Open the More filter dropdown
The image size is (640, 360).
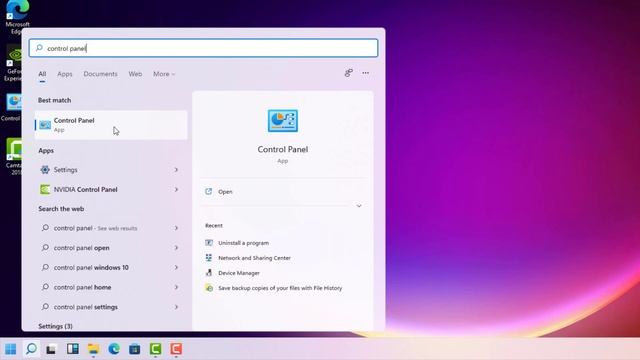click(164, 74)
